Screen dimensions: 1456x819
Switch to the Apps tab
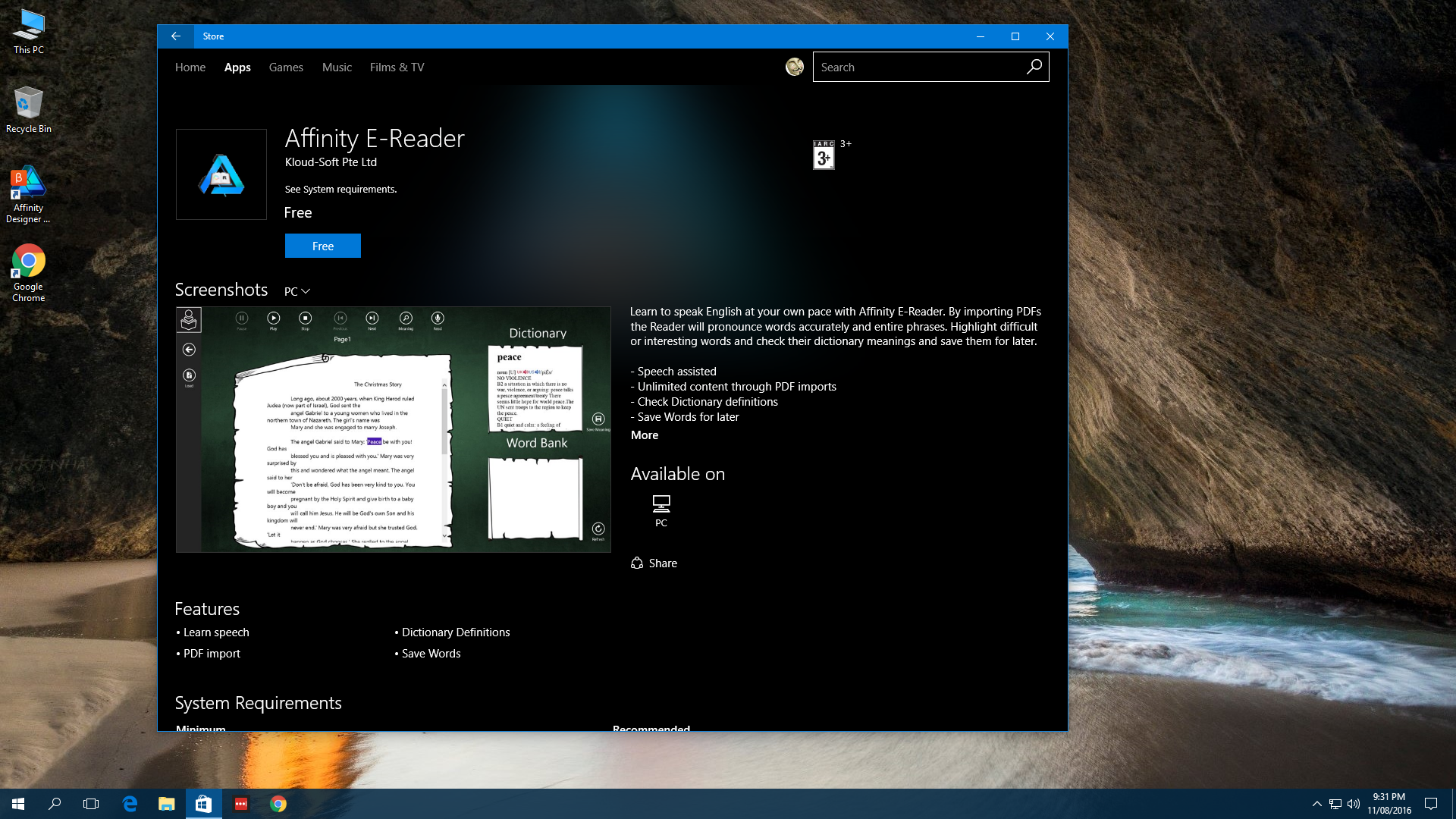pyautogui.click(x=237, y=67)
